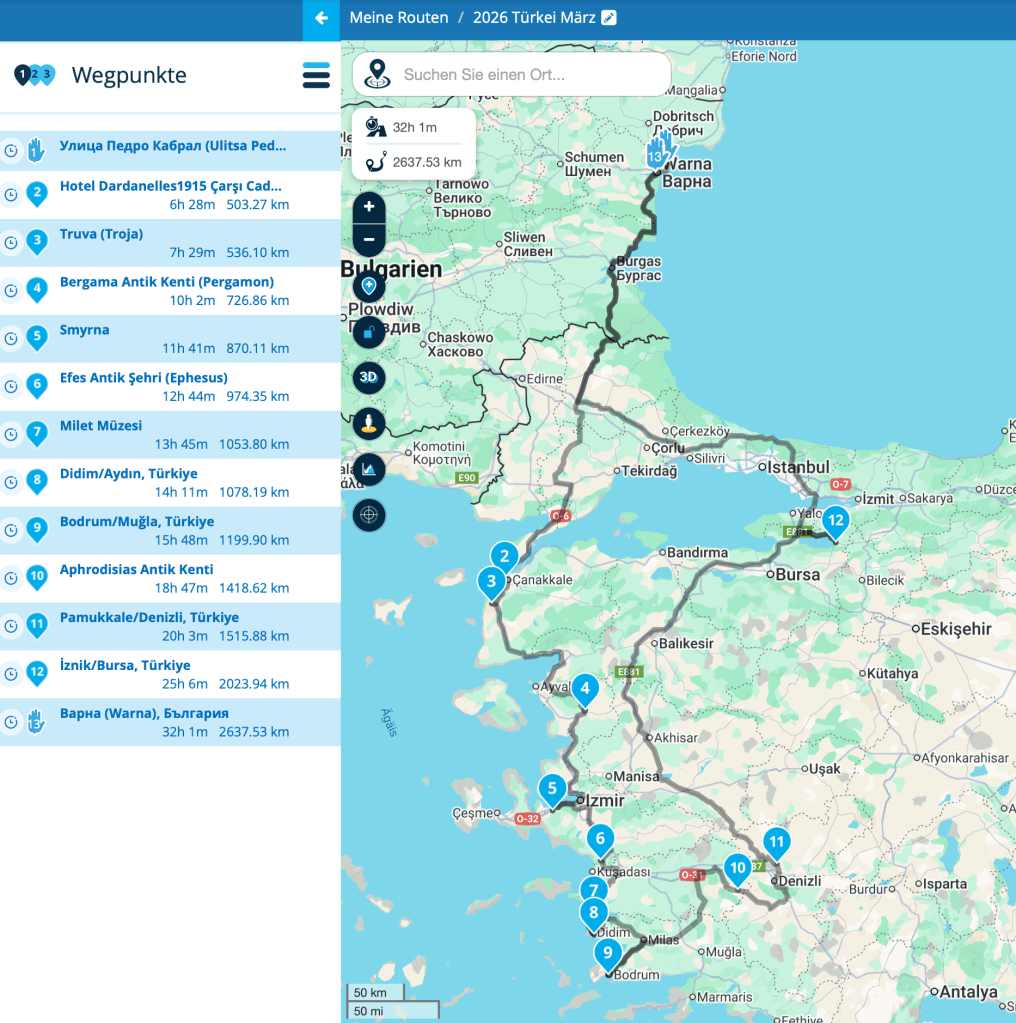1016x1023 pixels.
Task: Collapse the sidebar with the back arrow
Action: 321,18
